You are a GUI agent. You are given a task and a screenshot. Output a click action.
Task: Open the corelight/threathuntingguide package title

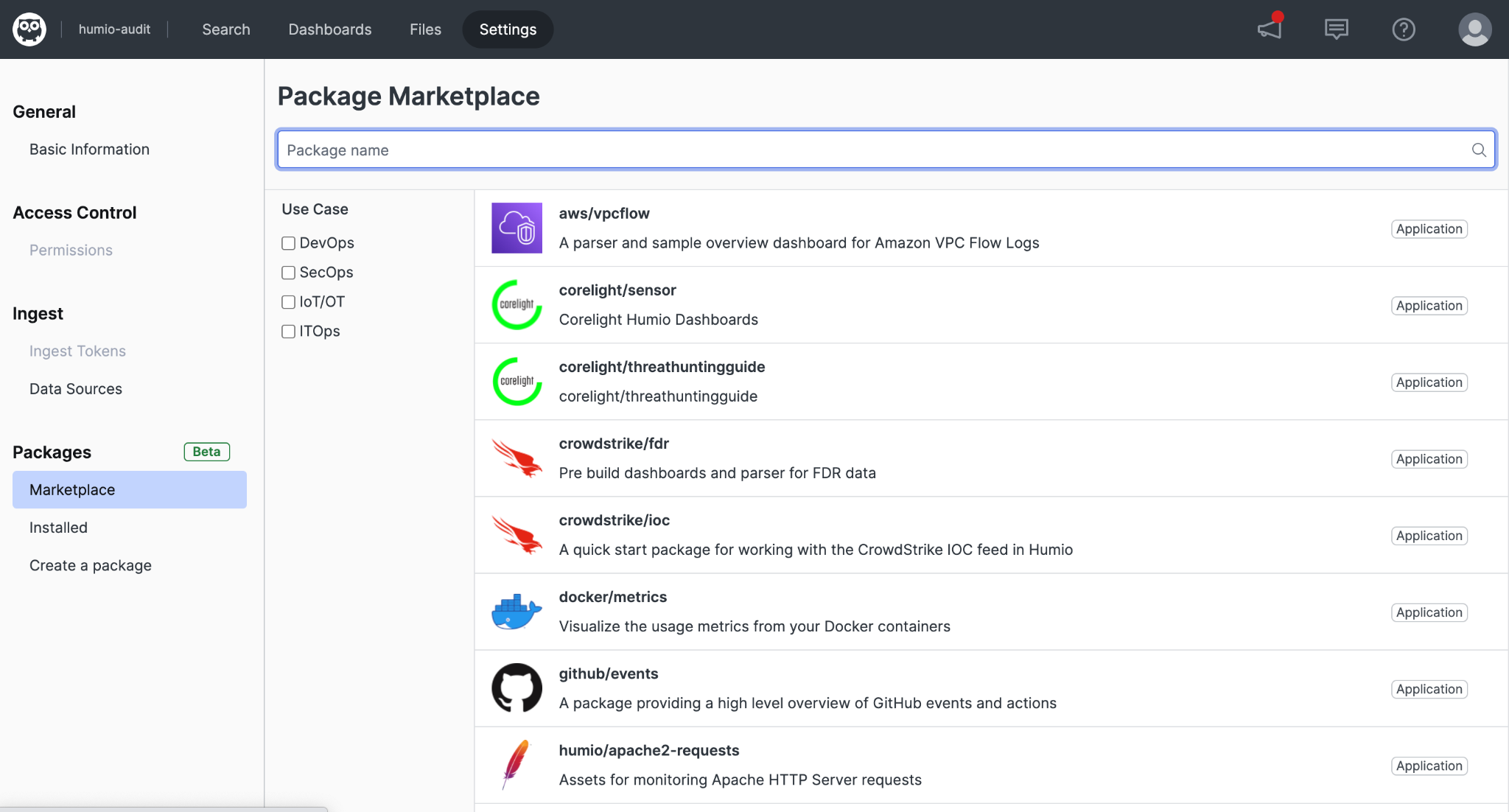pyautogui.click(x=662, y=366)
